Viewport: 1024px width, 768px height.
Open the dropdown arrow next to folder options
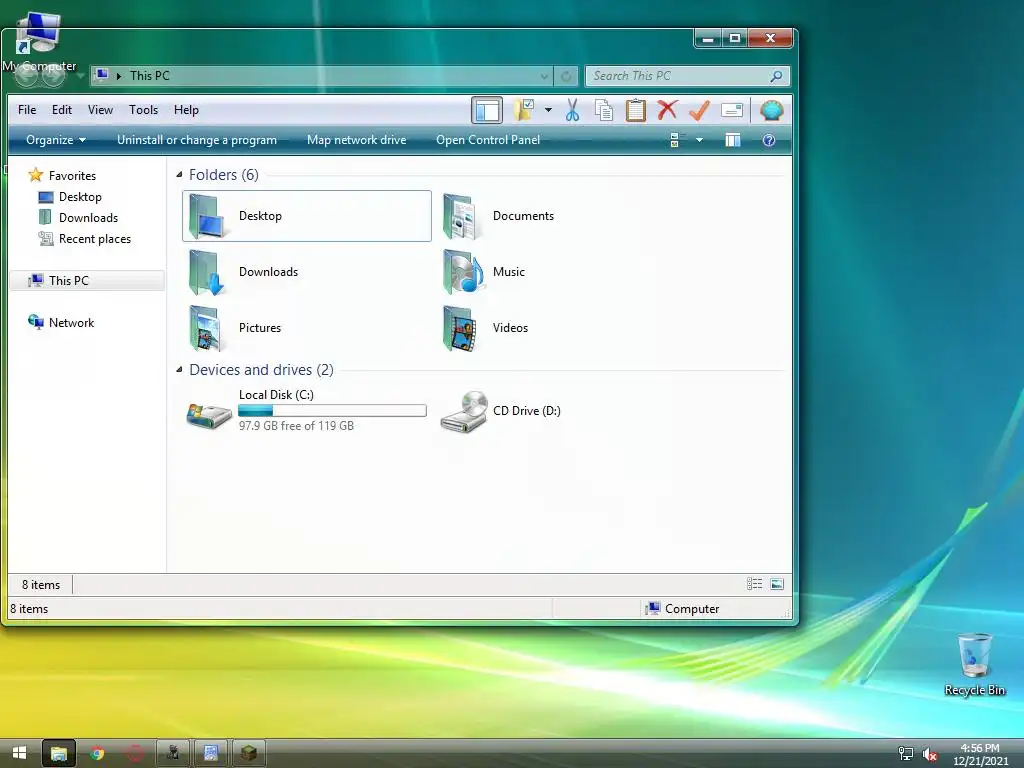point(549,110)
